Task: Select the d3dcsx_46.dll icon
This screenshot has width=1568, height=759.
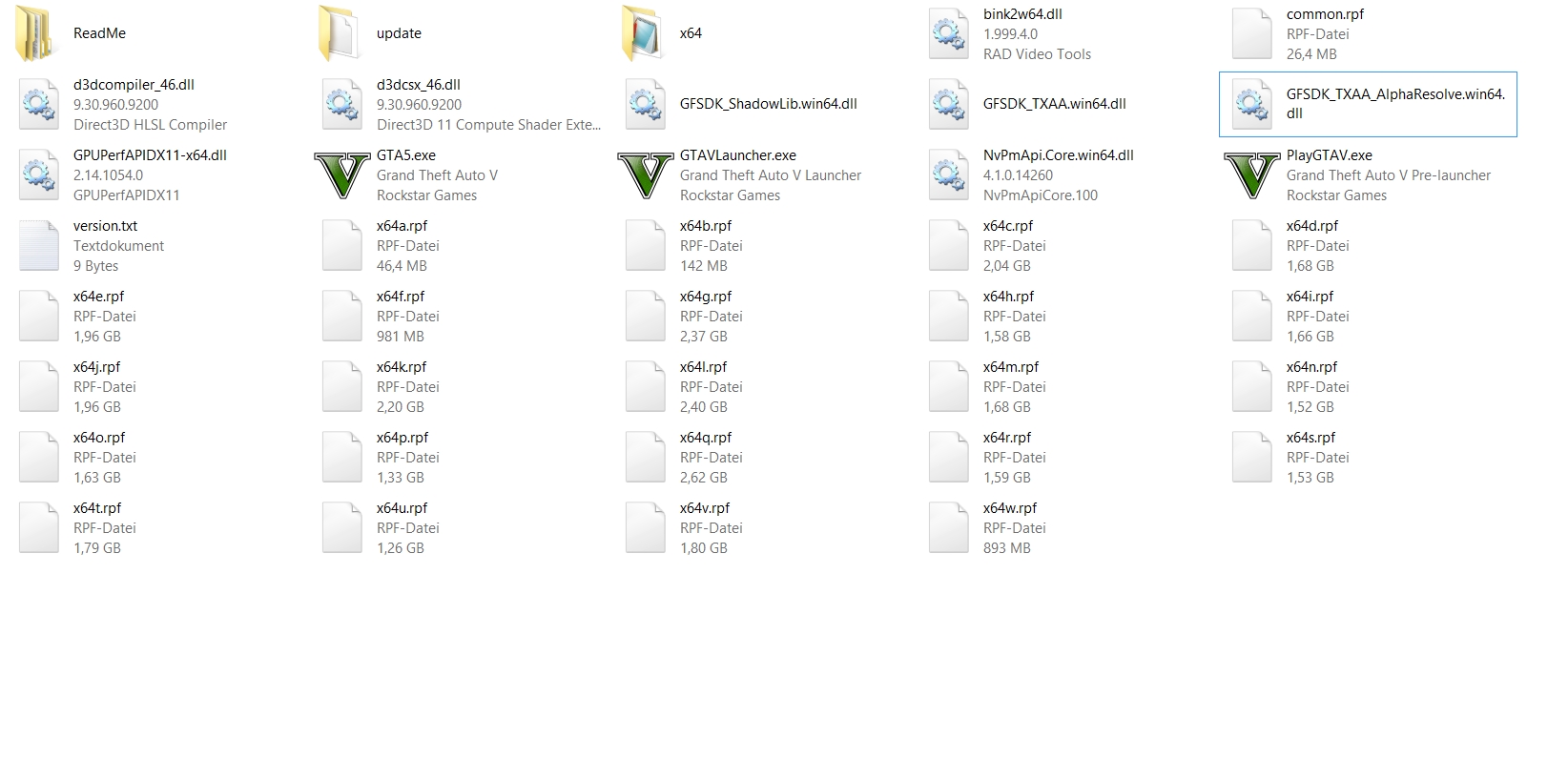Action: click(341, 104)
